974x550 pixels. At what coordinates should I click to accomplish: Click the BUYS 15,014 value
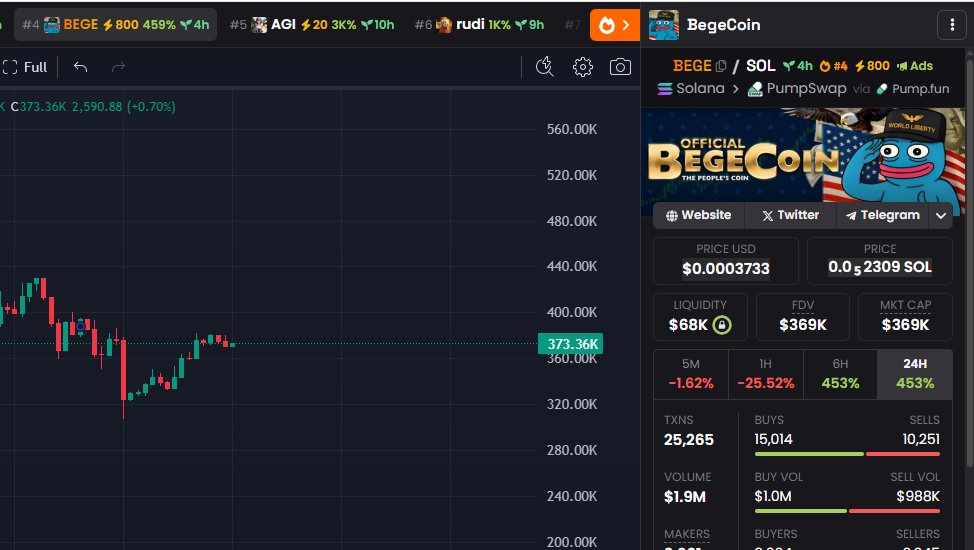point(773,439)
